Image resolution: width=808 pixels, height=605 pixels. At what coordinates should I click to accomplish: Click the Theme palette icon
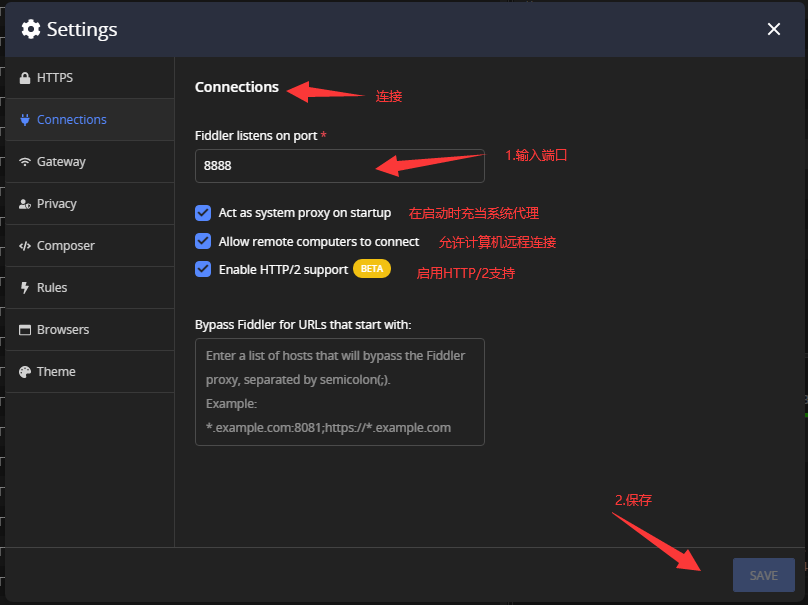click(x=25, y=372)
